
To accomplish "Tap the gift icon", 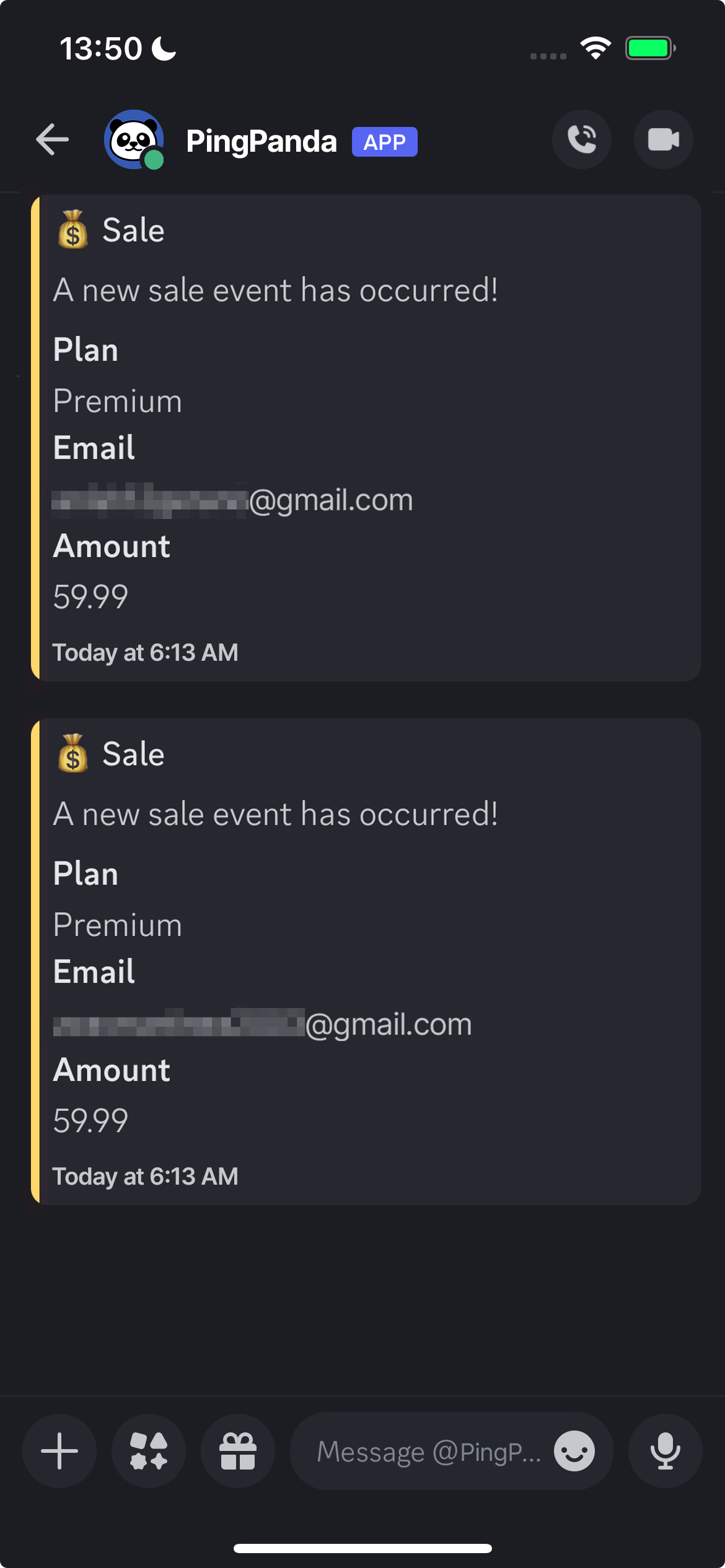I will pyautogui.click(x=238, y=1451).
